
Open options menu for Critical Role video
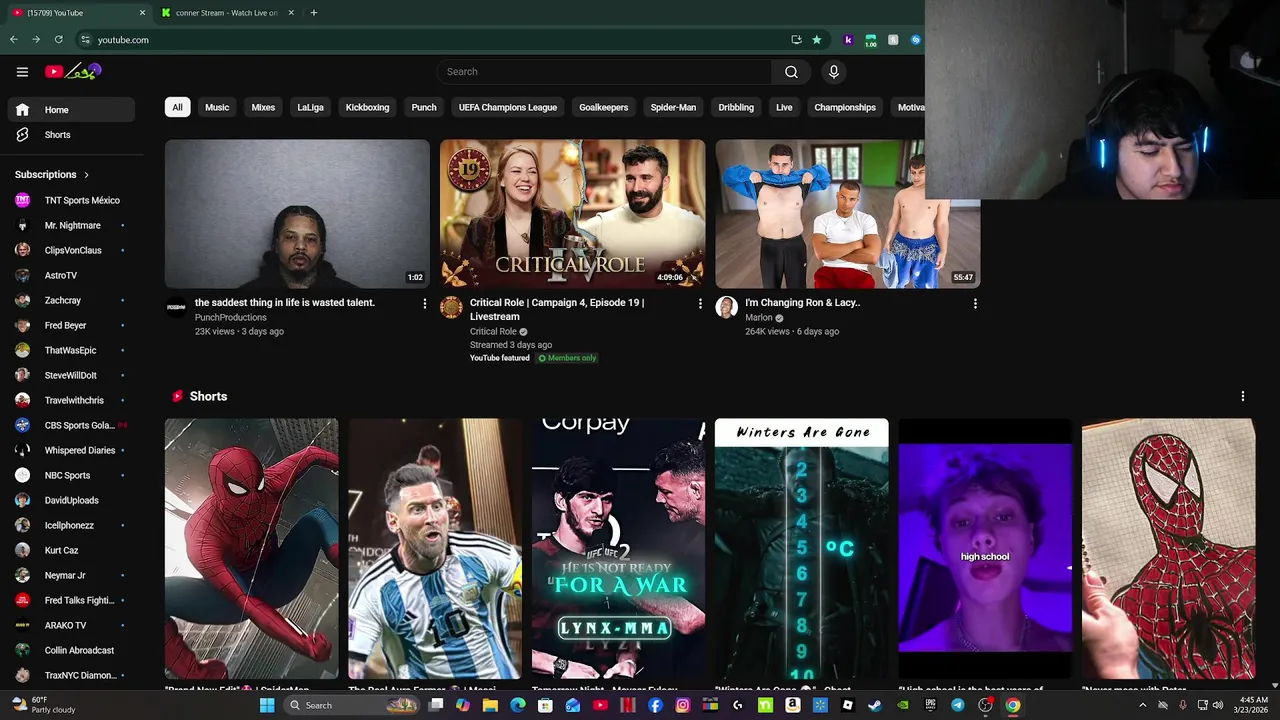point(700,303)
